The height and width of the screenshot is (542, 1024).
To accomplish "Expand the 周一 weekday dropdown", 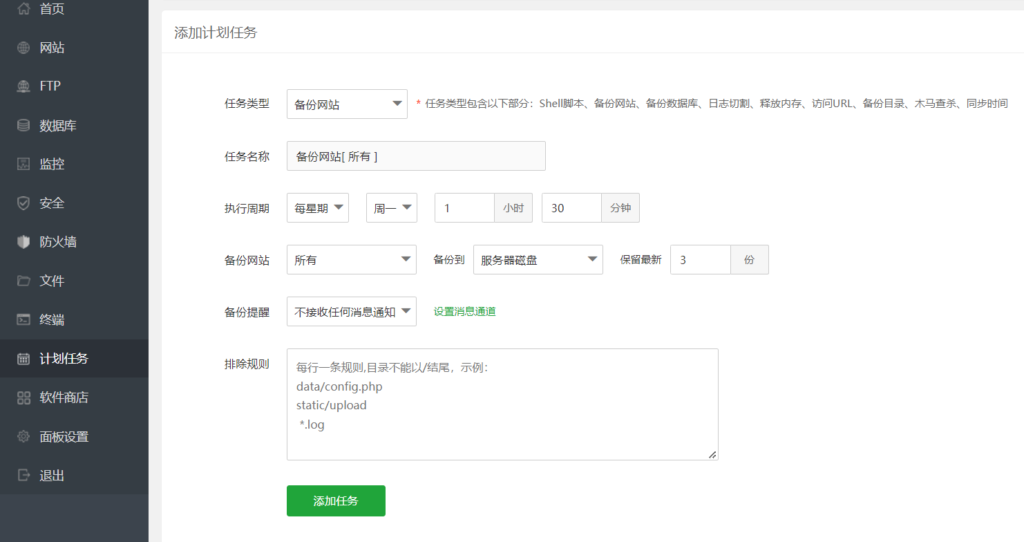I will (391, 208).
